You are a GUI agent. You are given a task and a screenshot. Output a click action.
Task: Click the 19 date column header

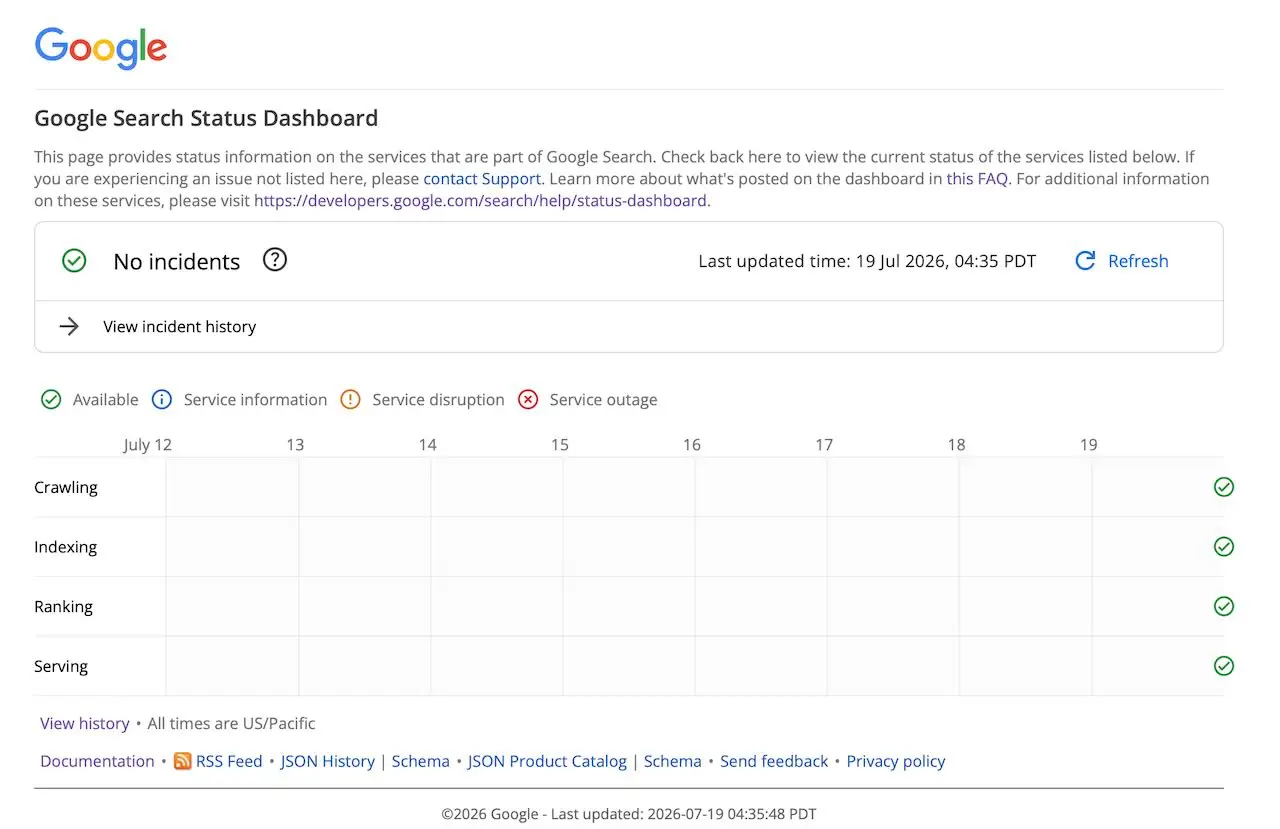(1088, 444)
